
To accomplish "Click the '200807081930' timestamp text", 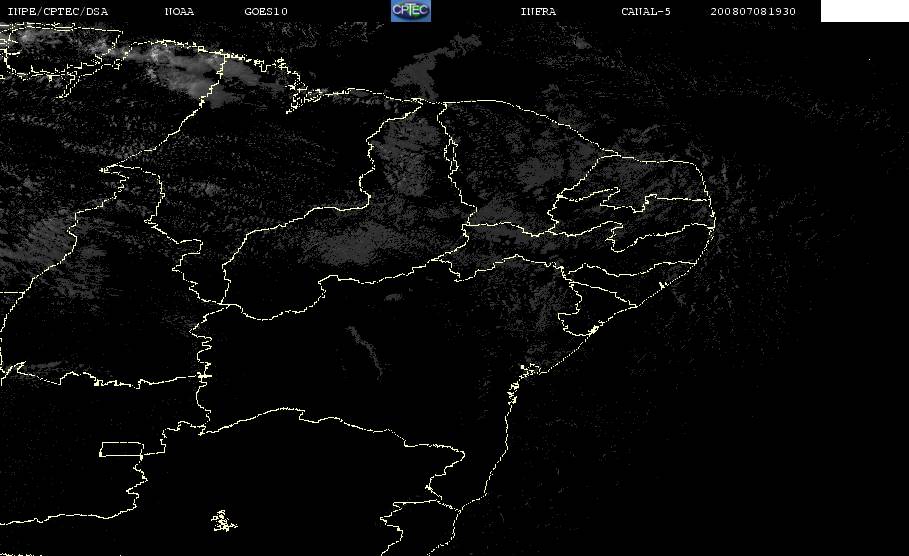I will (x=753, y=12).
